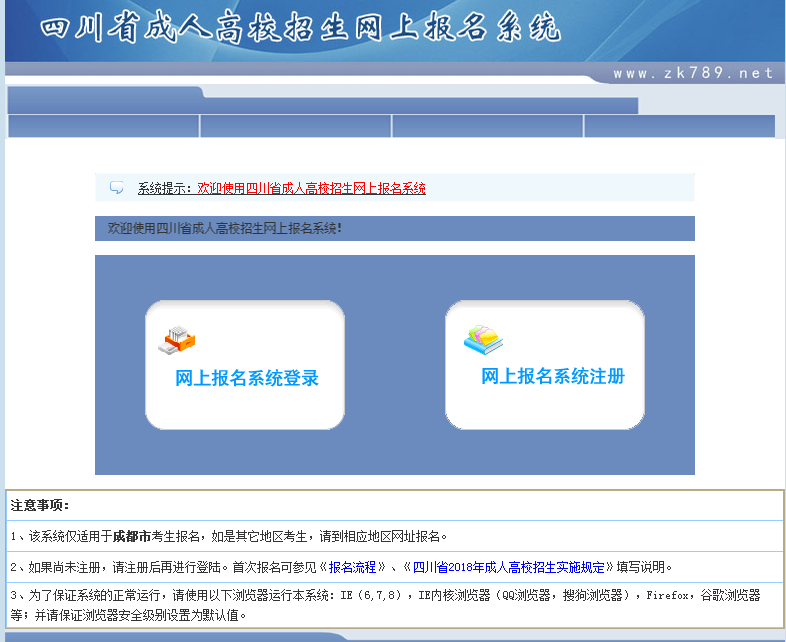Click the orange printer login icon
Screen dimensions: 786x642
[x=177, y=340]
